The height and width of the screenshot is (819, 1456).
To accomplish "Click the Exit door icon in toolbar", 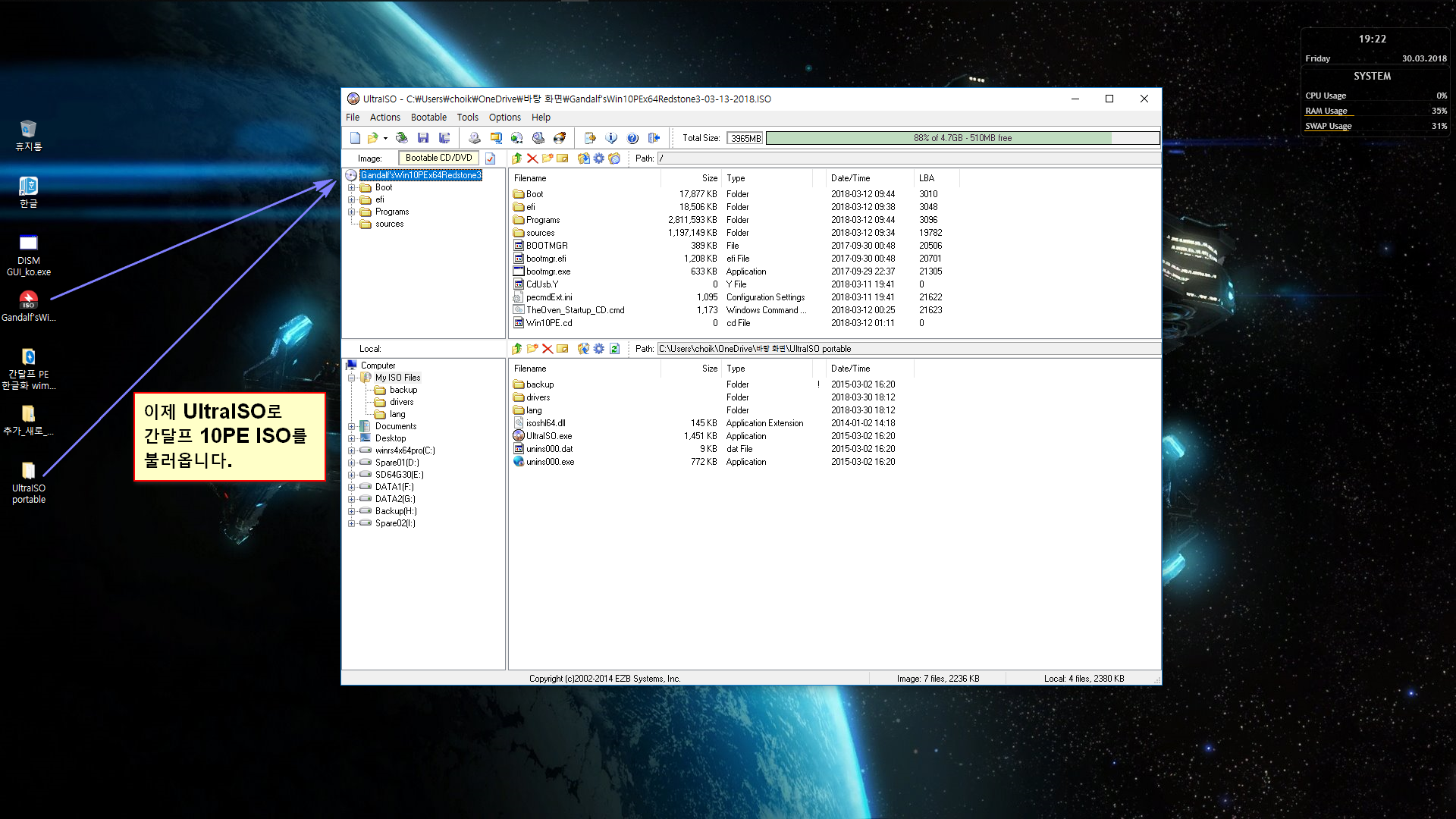I will click(x=654, y=138).
